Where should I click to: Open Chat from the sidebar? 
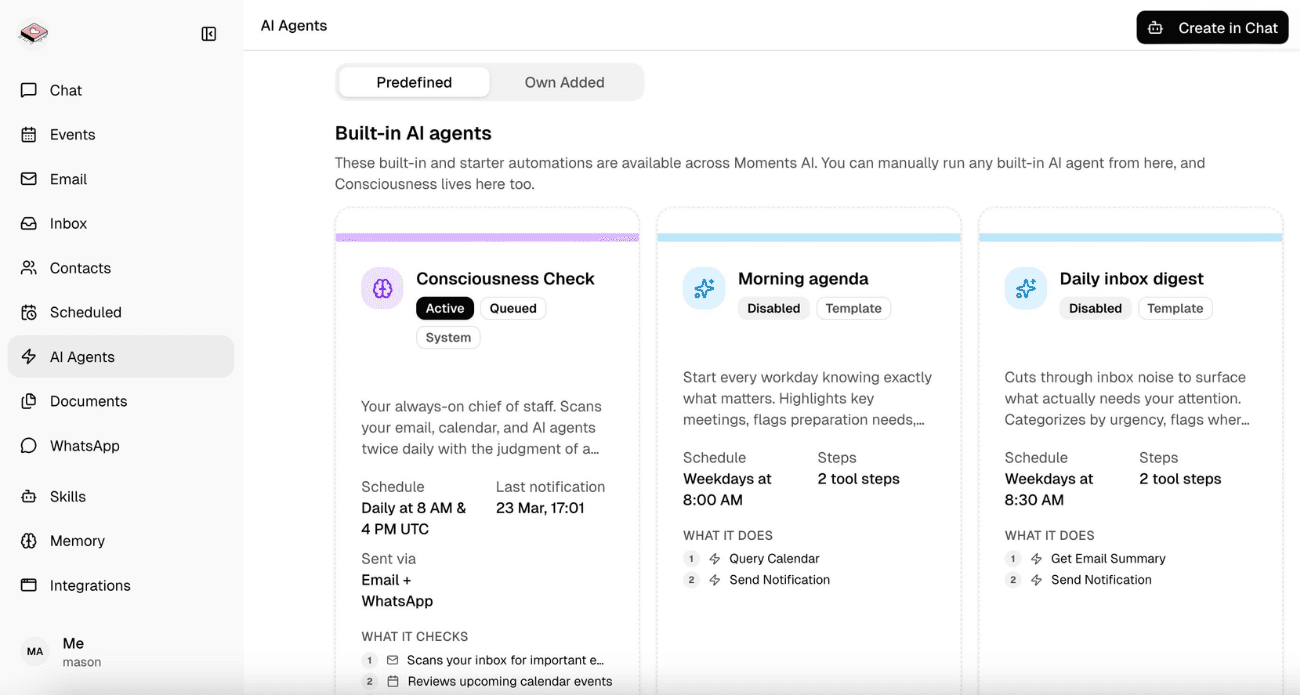click(66, 90)
